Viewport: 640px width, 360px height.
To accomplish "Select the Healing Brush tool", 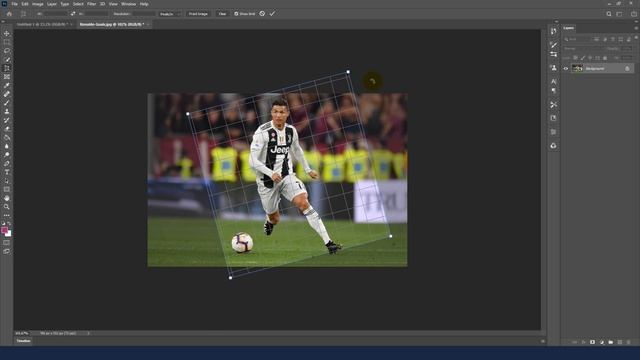I will tap(7, 94).
